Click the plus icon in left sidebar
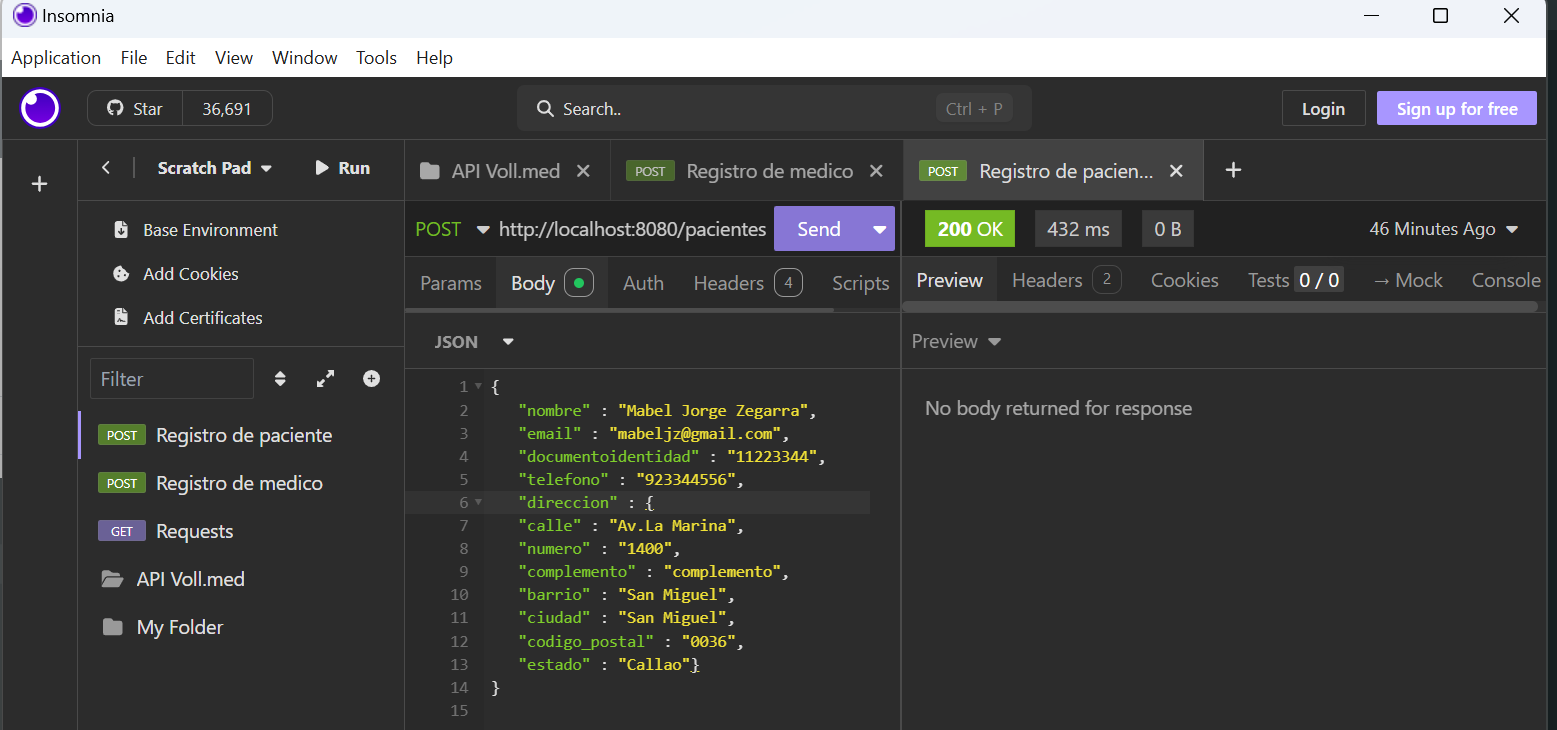 pyautogui.click(x=40, y=184)
